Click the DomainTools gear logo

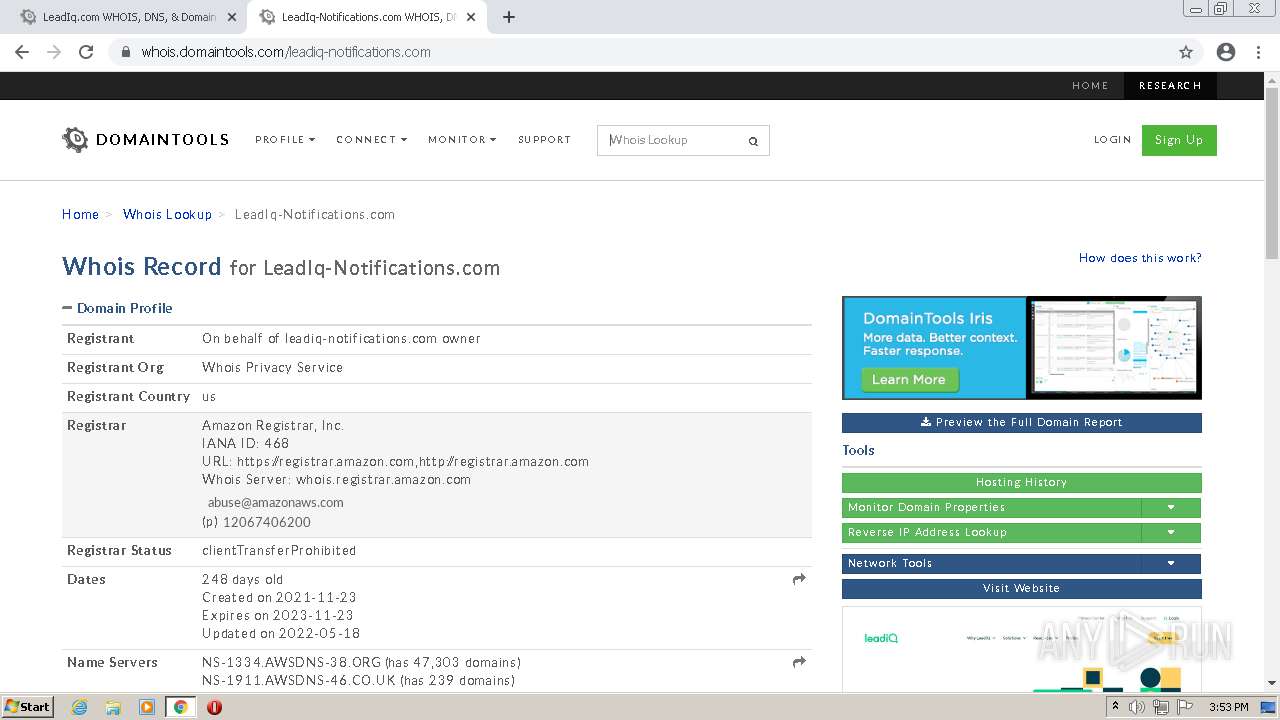[75, 140]
